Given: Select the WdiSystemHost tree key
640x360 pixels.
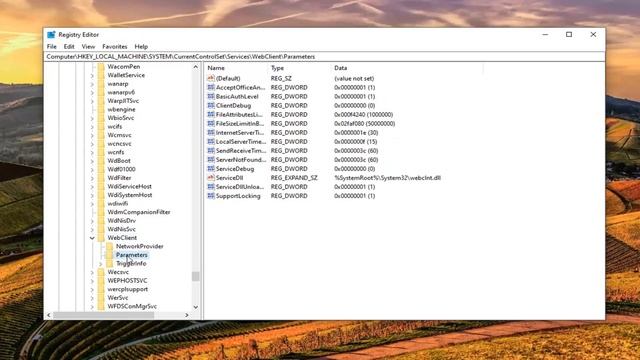Looking at the screenshot, I should tap(130, 195).
